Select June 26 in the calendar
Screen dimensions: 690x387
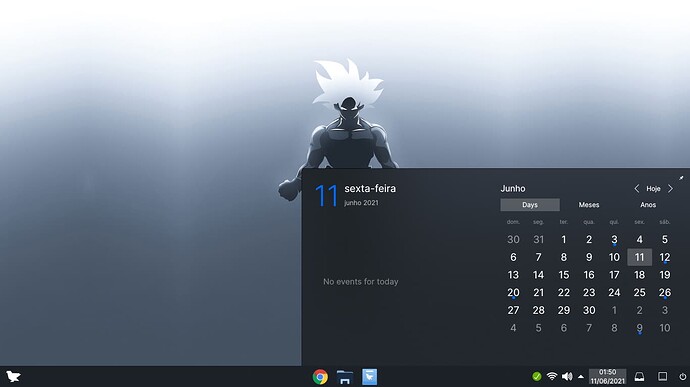(665, 292)
